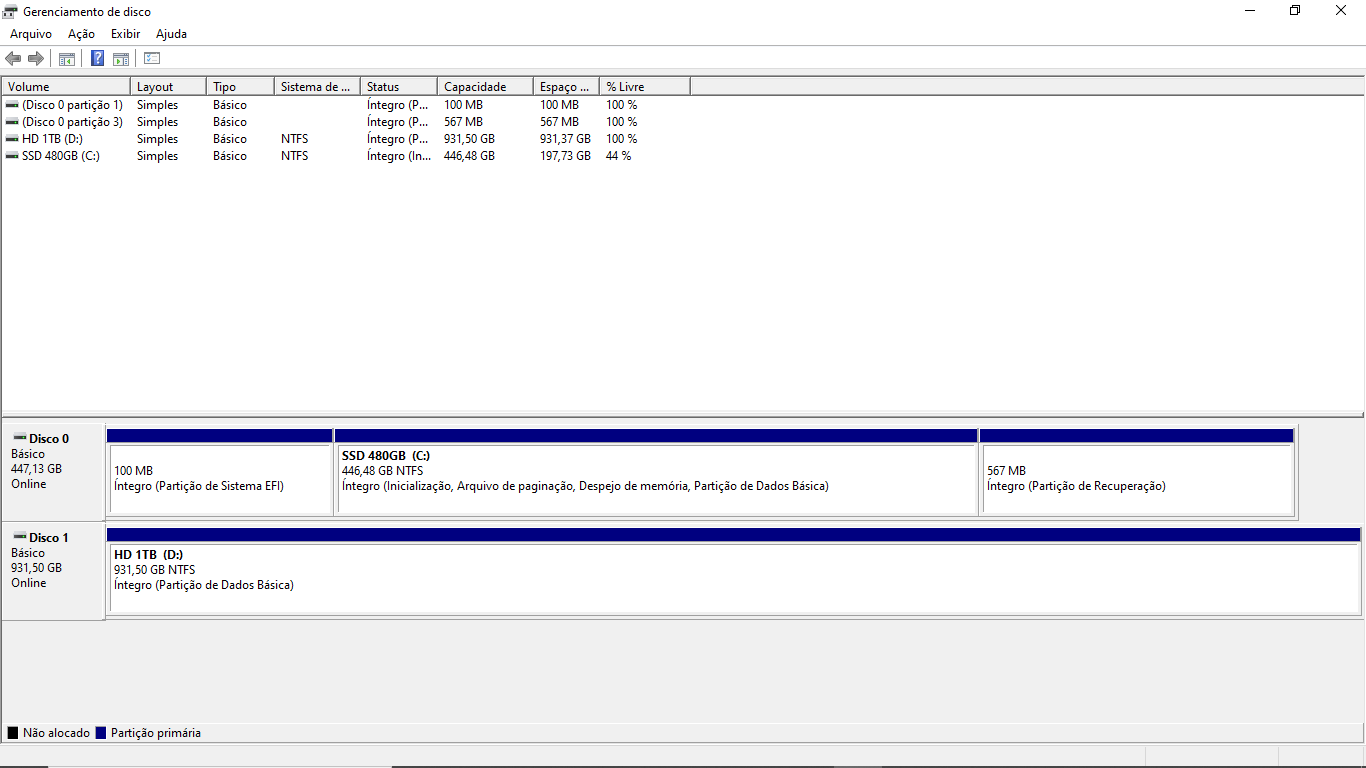Image resolution: width=1366 pixels, height=768 pixels.
Task: Click the Partição primária legend label
Action: (x=156, y=733)
